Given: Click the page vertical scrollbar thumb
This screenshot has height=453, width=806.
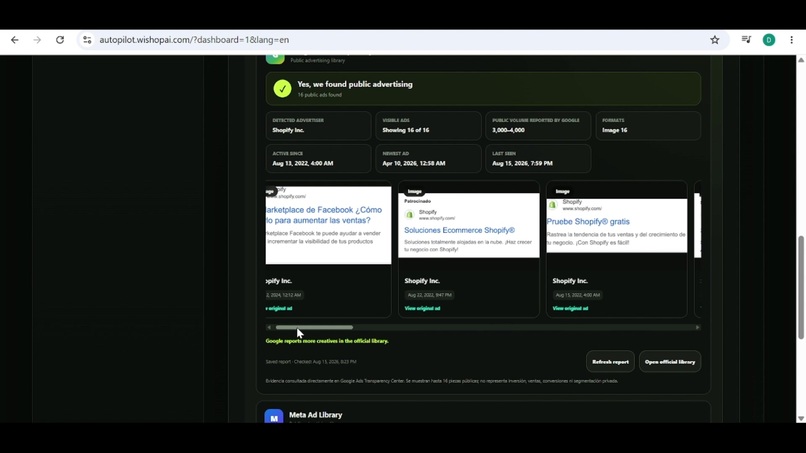Looking at the screenshot, I should (801, 287).
